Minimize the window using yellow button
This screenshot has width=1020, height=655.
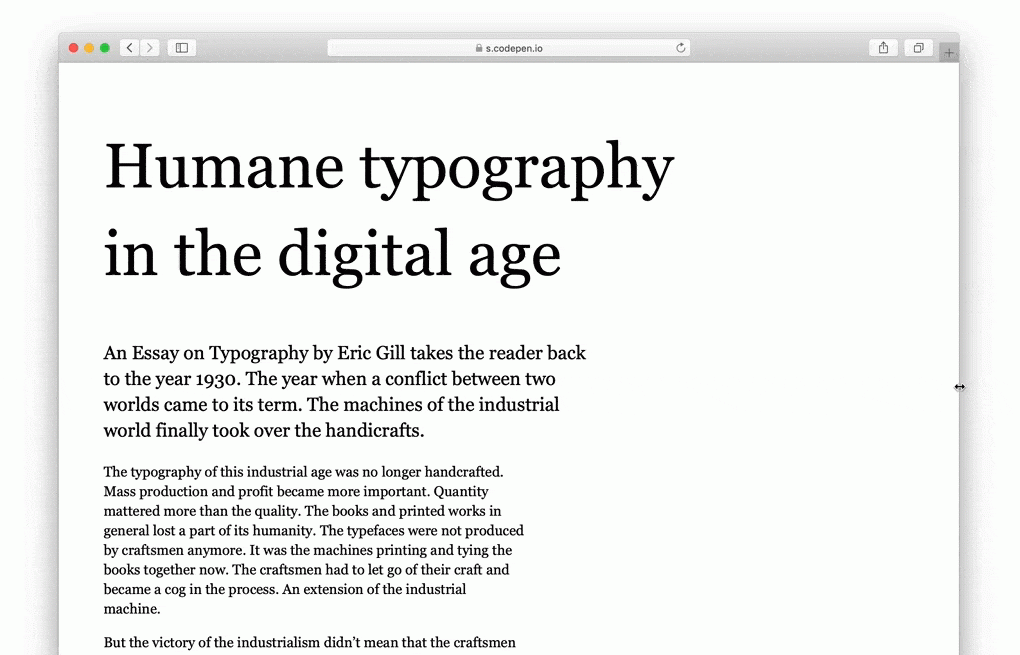pos(89,48)
